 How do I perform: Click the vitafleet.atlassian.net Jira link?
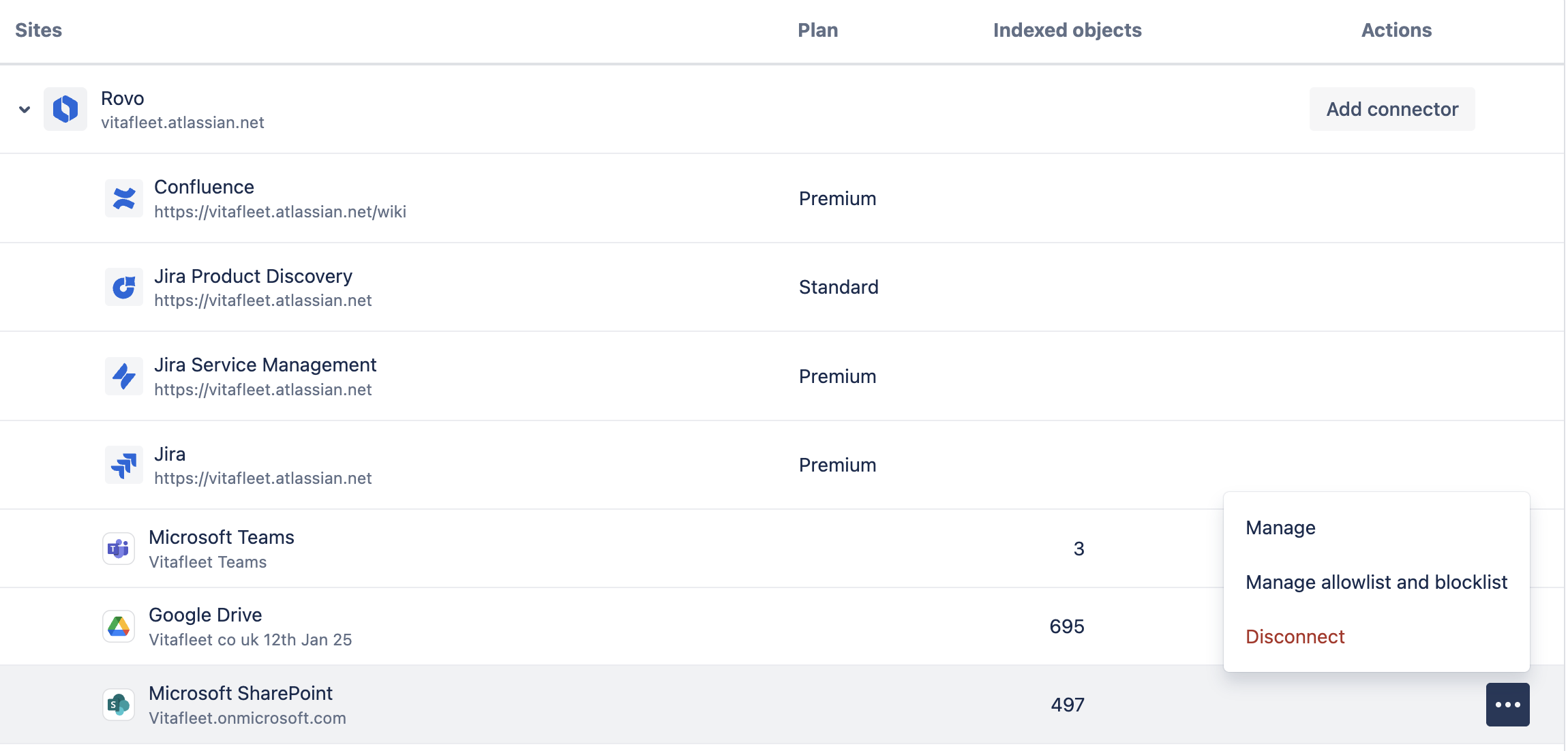point(263,478)
